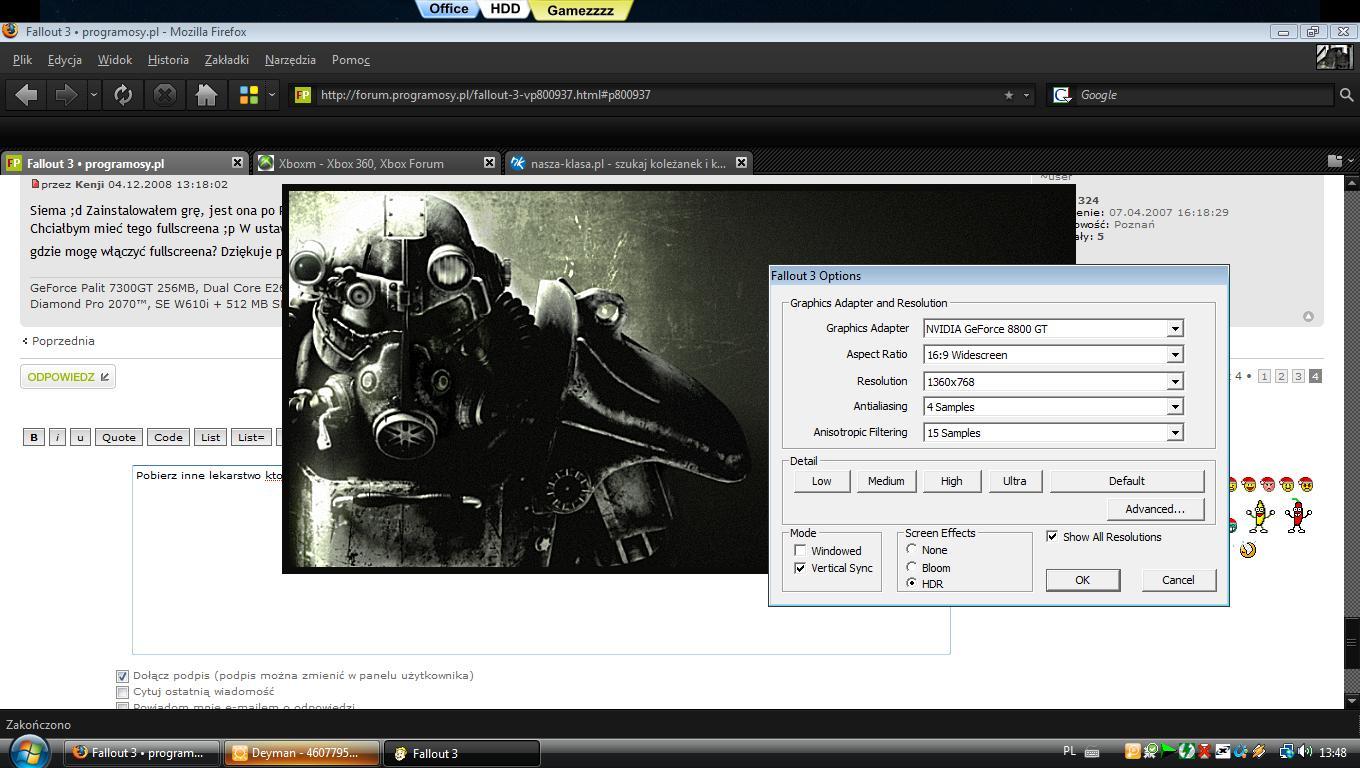
Task: Insert the dancing red pepper smiley
Action: tap(1297, 515)
